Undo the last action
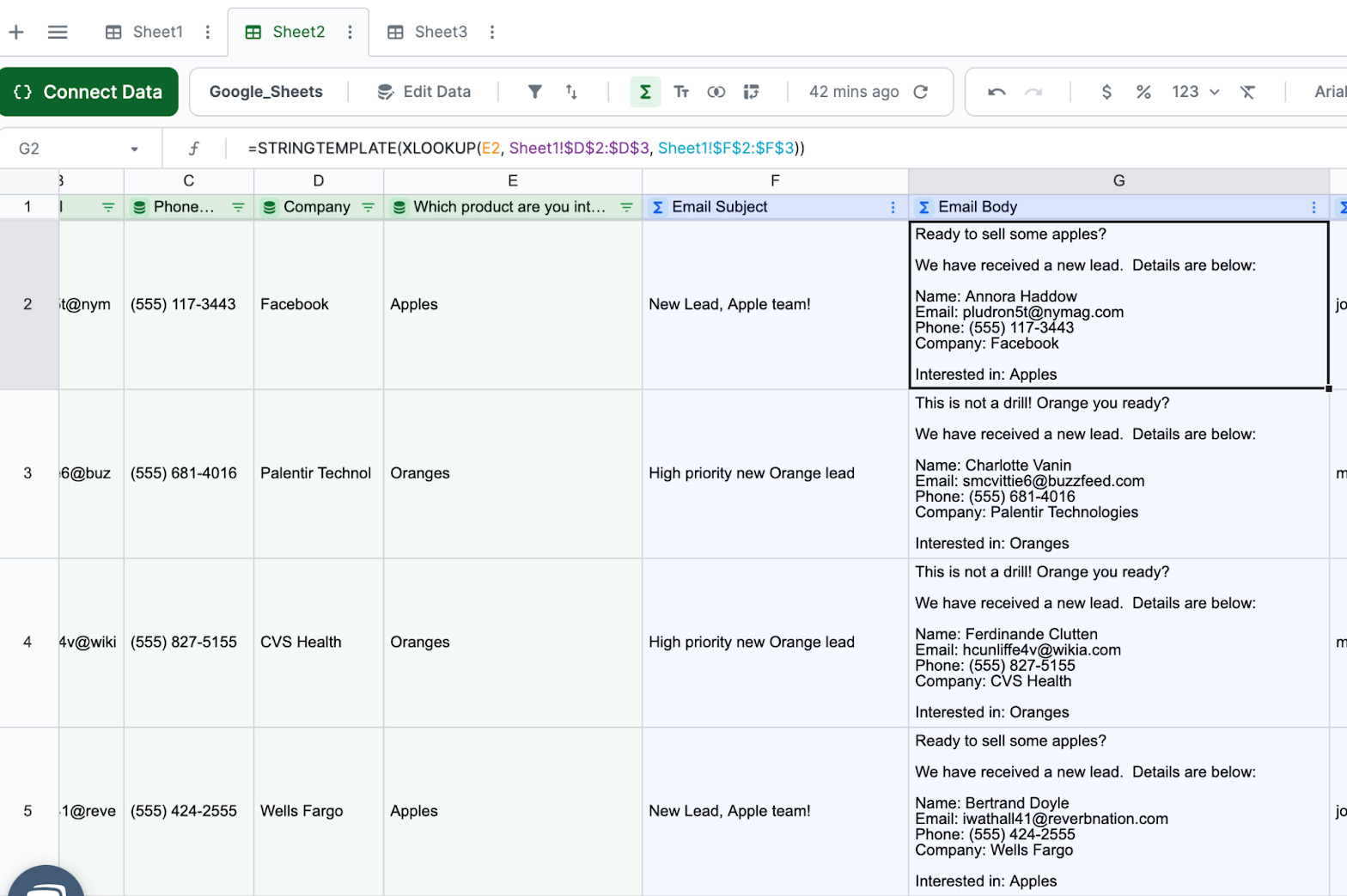Screen dimensions: 1347x896 click(997, 92)
